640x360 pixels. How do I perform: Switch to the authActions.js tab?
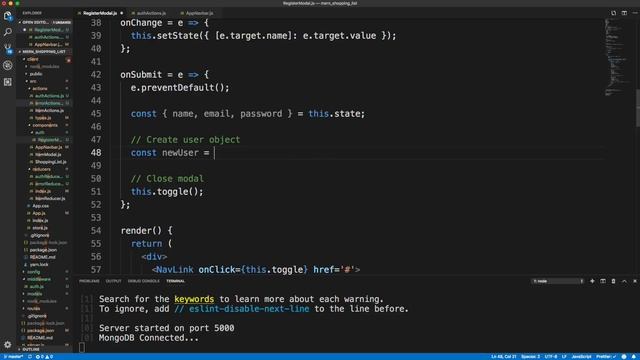pos(151,13)
